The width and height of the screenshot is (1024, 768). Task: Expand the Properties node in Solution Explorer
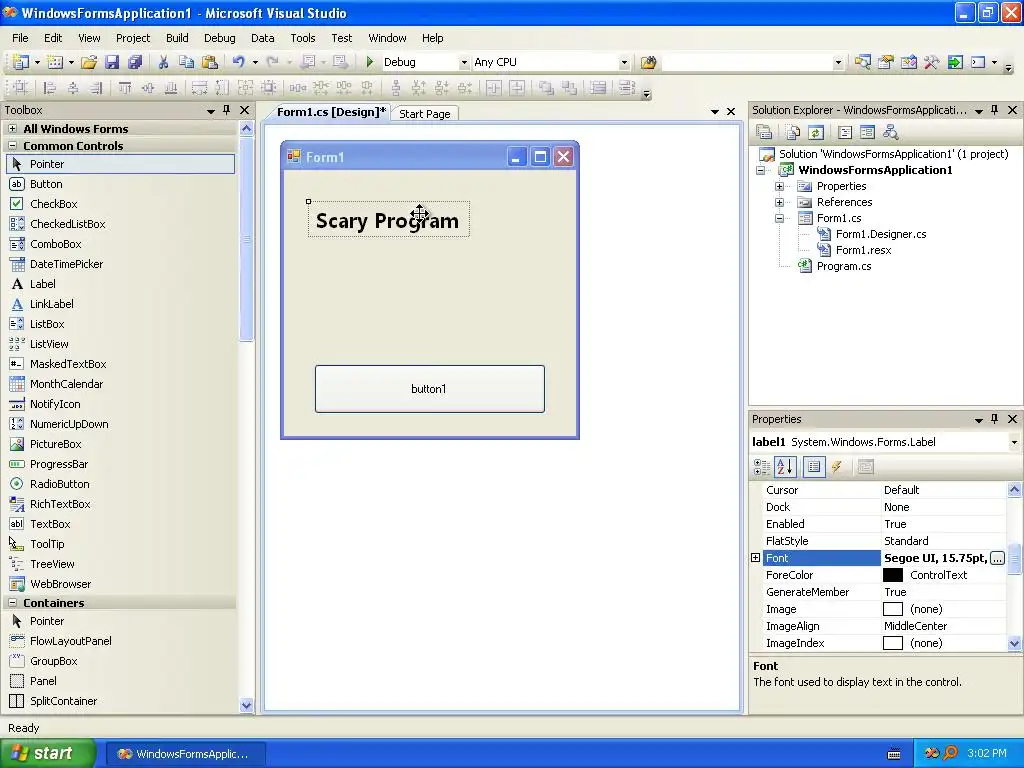(779, 186)
